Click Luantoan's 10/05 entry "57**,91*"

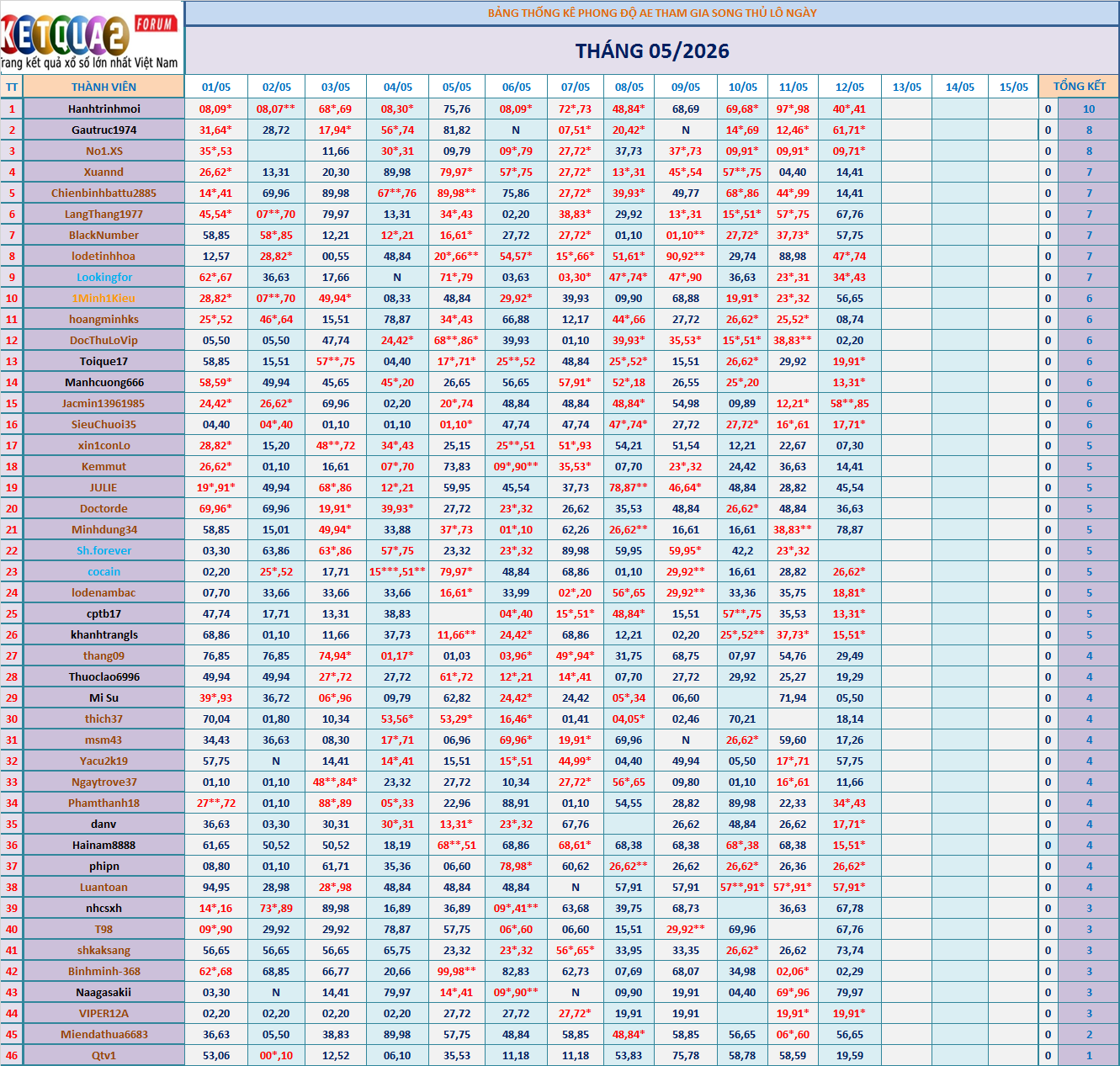(742, 887)
